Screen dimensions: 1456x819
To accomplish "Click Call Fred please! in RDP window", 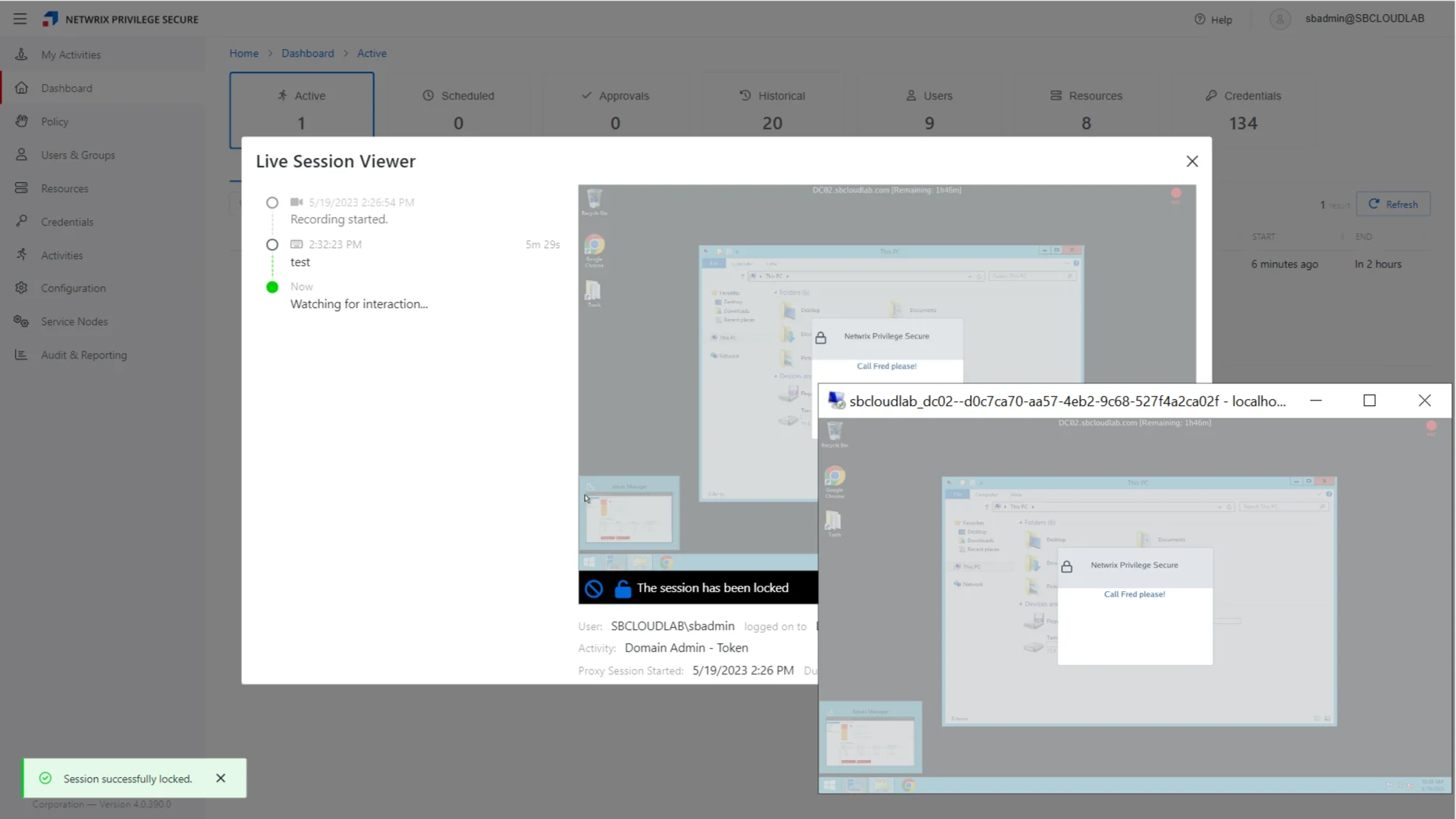I will [1134, 594].
